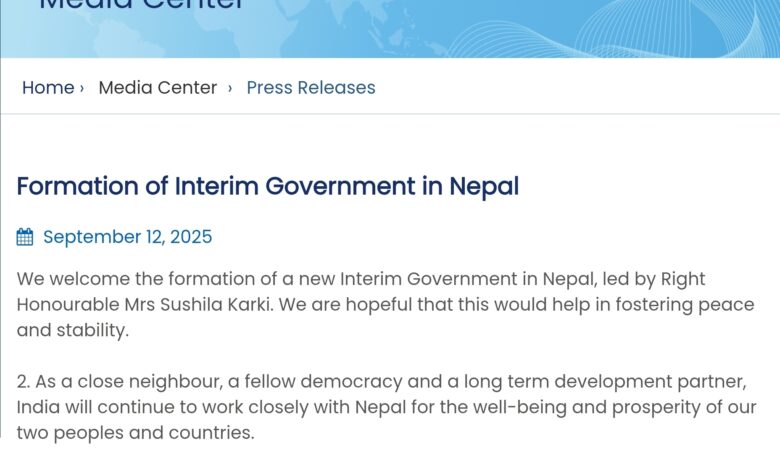Click the chevron separator after Media Center breadcrumb
The height and width of the screenshot is (470, 780).
[230, 88]
